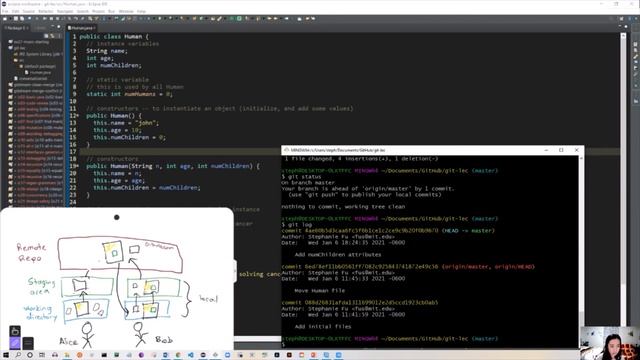Open the Help menu in Eclipse
The height and width of the screenshot is (360, 640).
pyautogui.click(x=141, y=11)
